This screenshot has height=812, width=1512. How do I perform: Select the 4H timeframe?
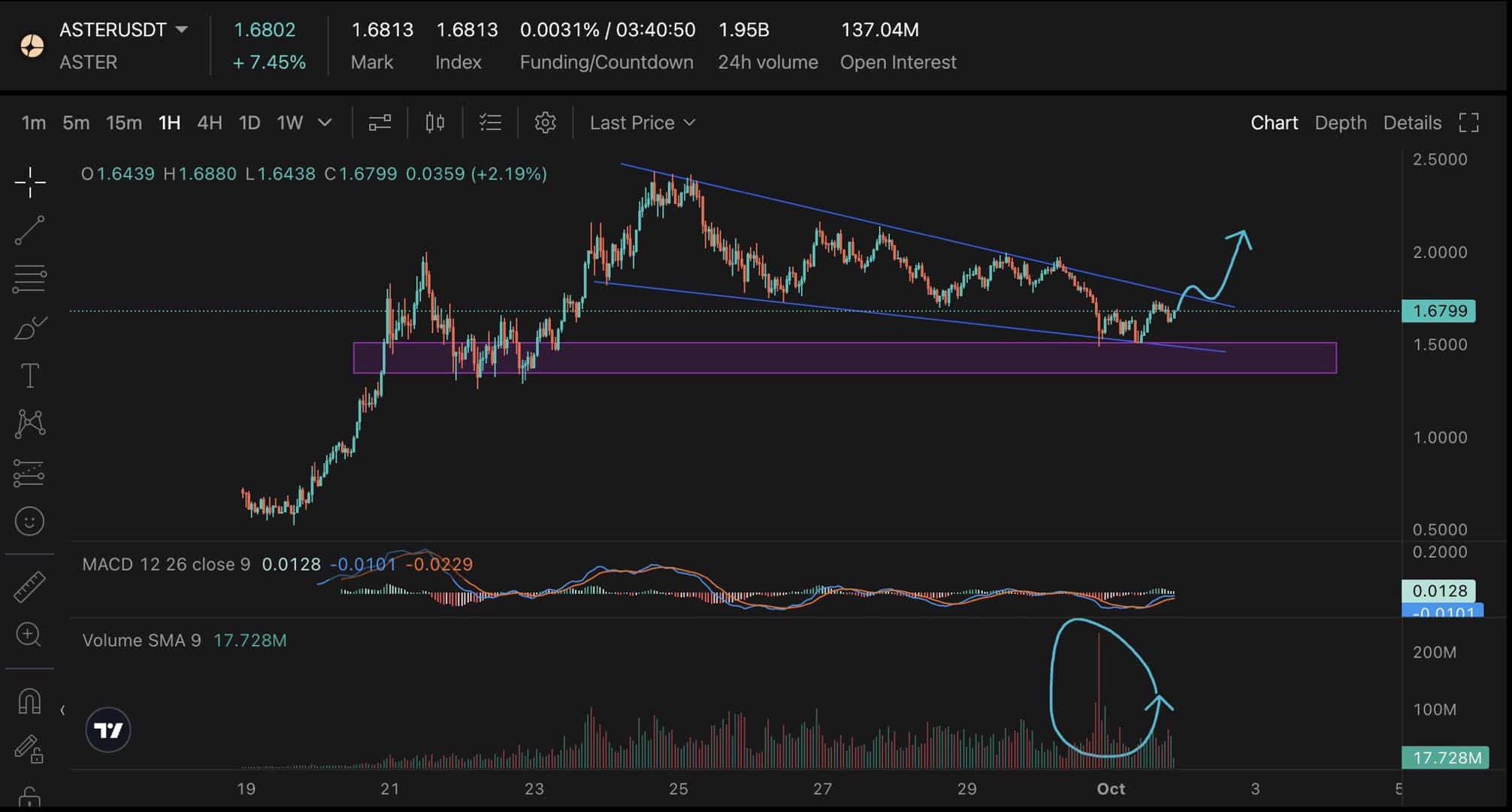point(209,122)
